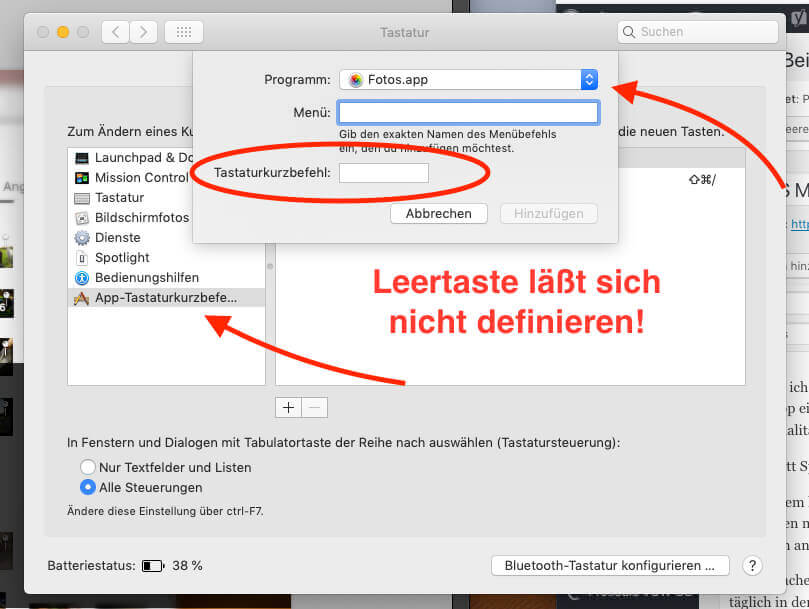Click the back navigation arrow in toolbar
Screen dimensions: 809x609
[x=115, y=32]
